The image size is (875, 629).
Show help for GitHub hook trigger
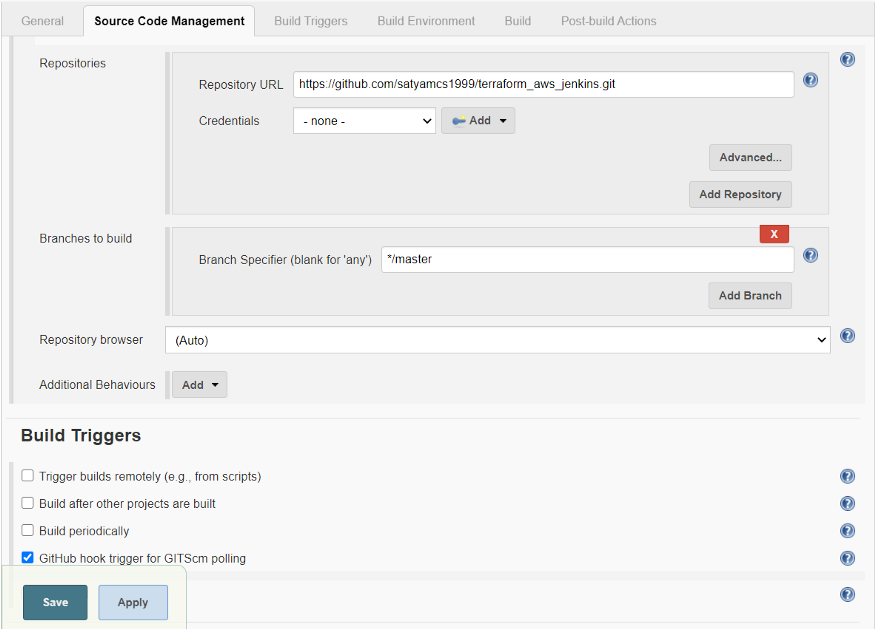tap(847, 558)
